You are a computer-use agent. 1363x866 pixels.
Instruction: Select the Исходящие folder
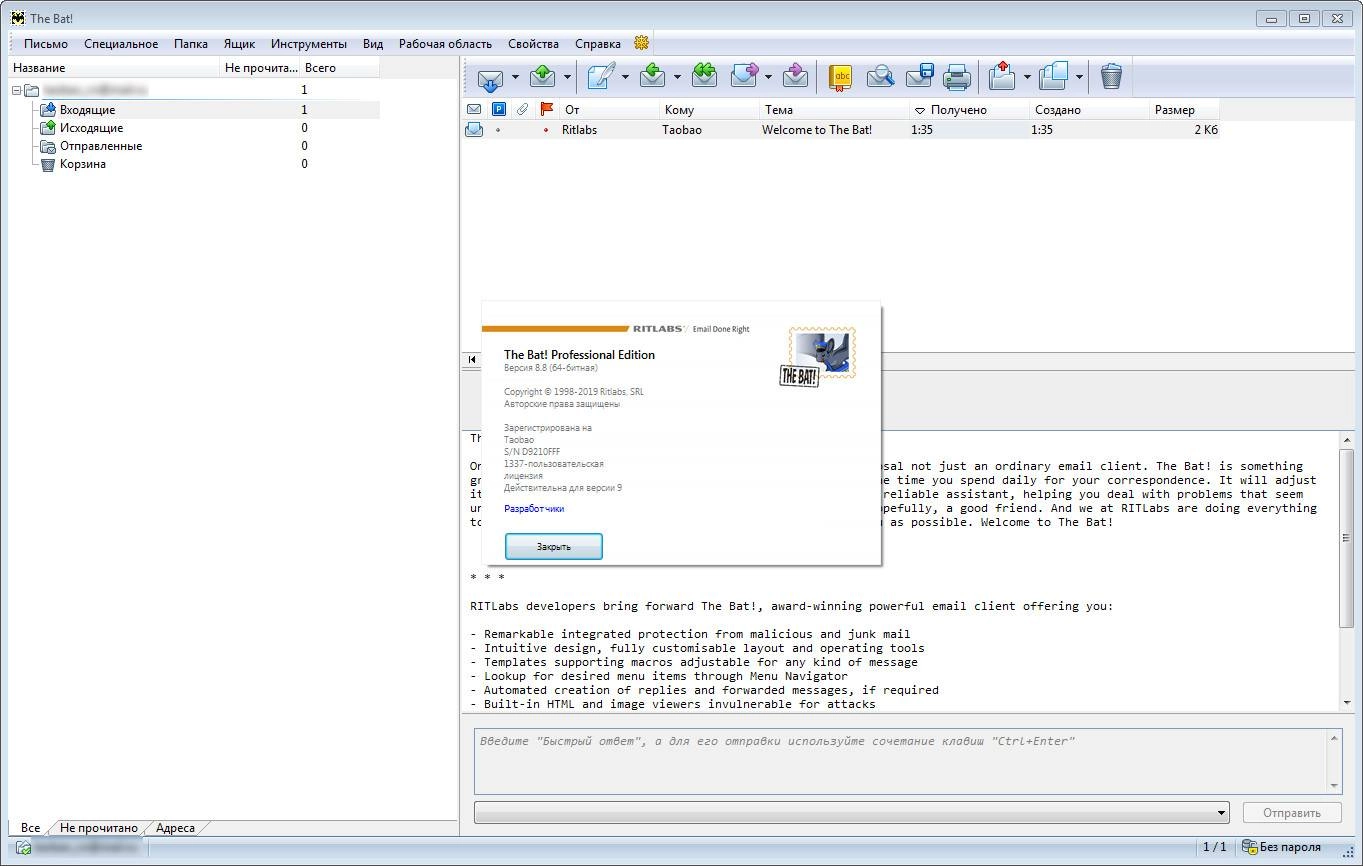pyautogui.click(x=91, y=128)
